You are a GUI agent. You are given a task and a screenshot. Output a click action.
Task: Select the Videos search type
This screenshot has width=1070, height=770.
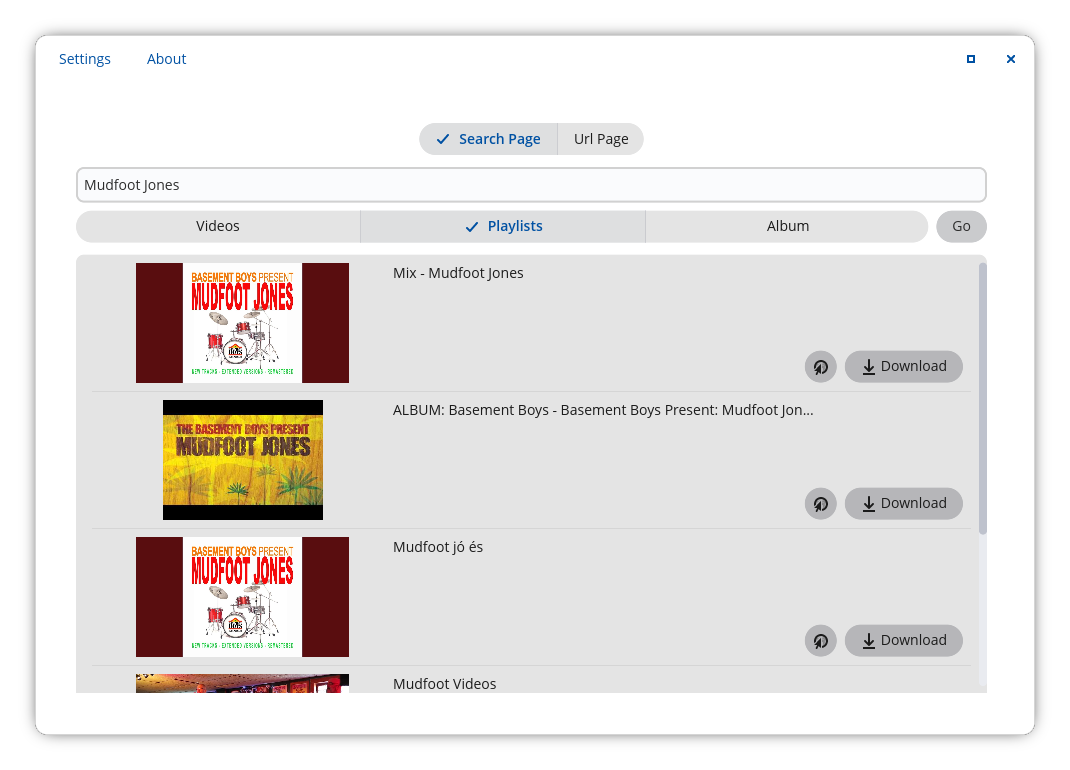218,226
